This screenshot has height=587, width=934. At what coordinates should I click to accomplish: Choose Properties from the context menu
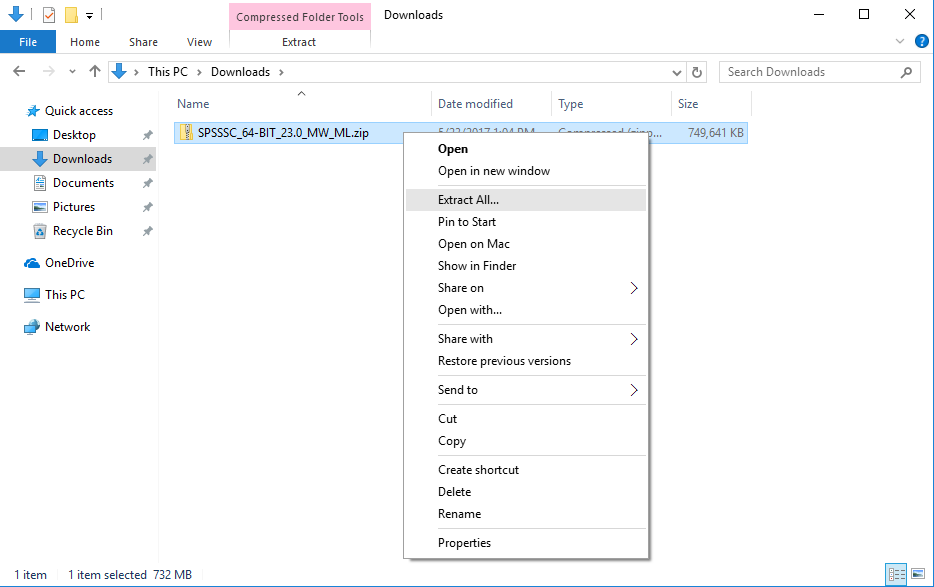(x=464, y=543)
